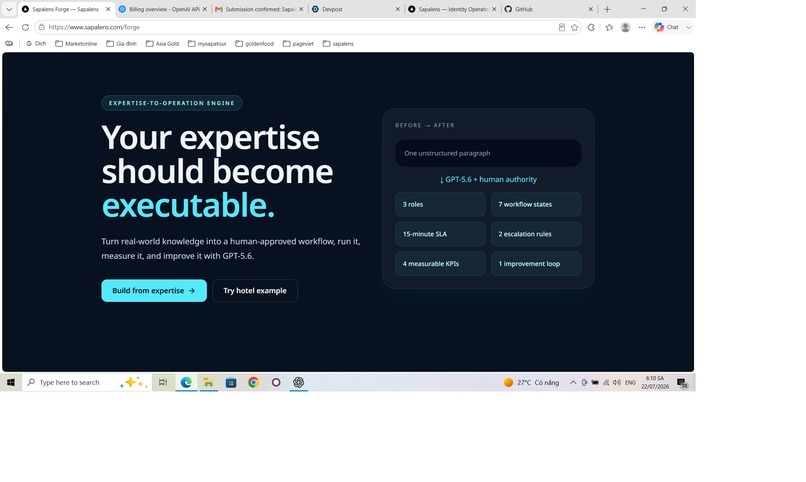Close the Sapalens Forge tab
806x482 pixels.
[x=108, y=9]
